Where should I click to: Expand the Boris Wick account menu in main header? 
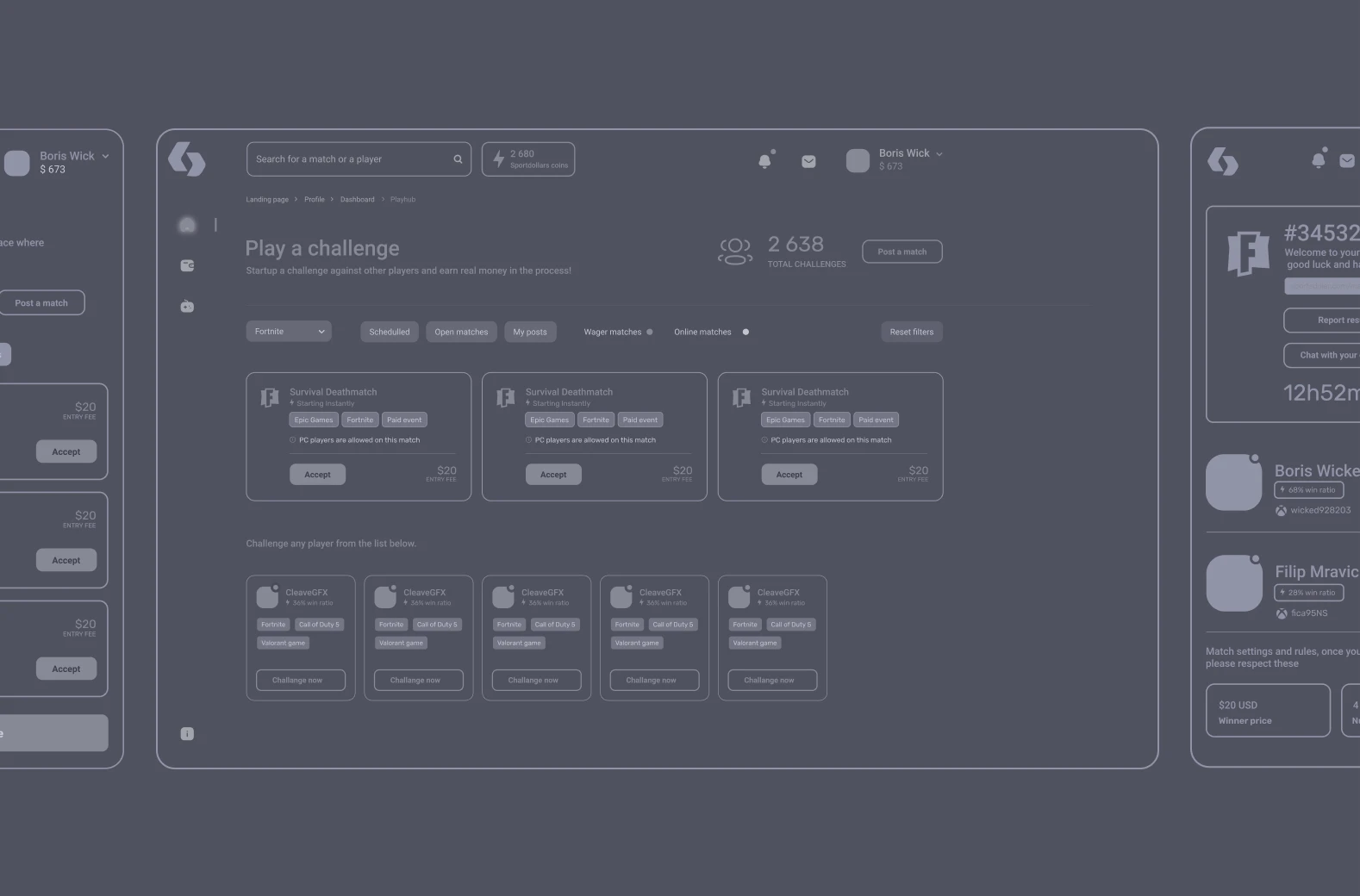[x=939, y=154]
